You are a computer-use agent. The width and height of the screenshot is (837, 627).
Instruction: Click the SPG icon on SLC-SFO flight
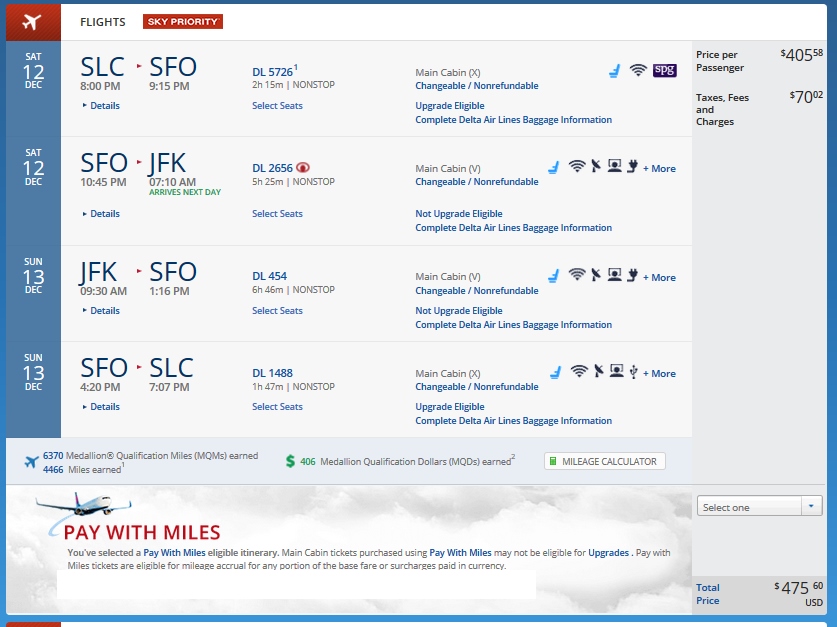665,71
